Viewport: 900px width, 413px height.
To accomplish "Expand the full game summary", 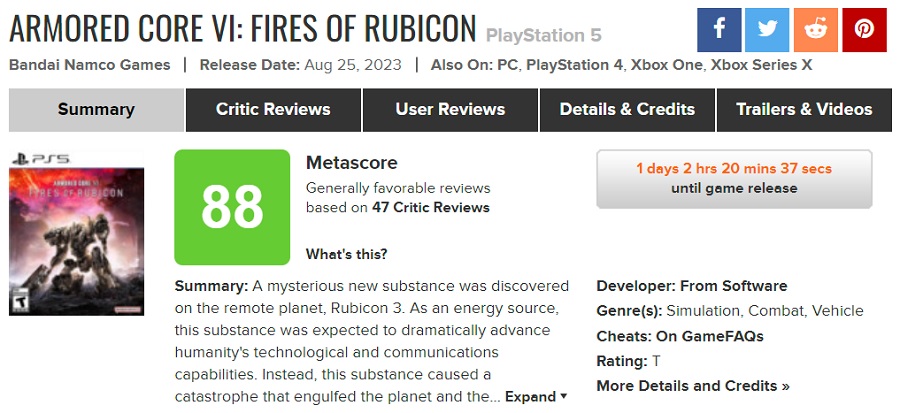I will [x=536, y=397].
